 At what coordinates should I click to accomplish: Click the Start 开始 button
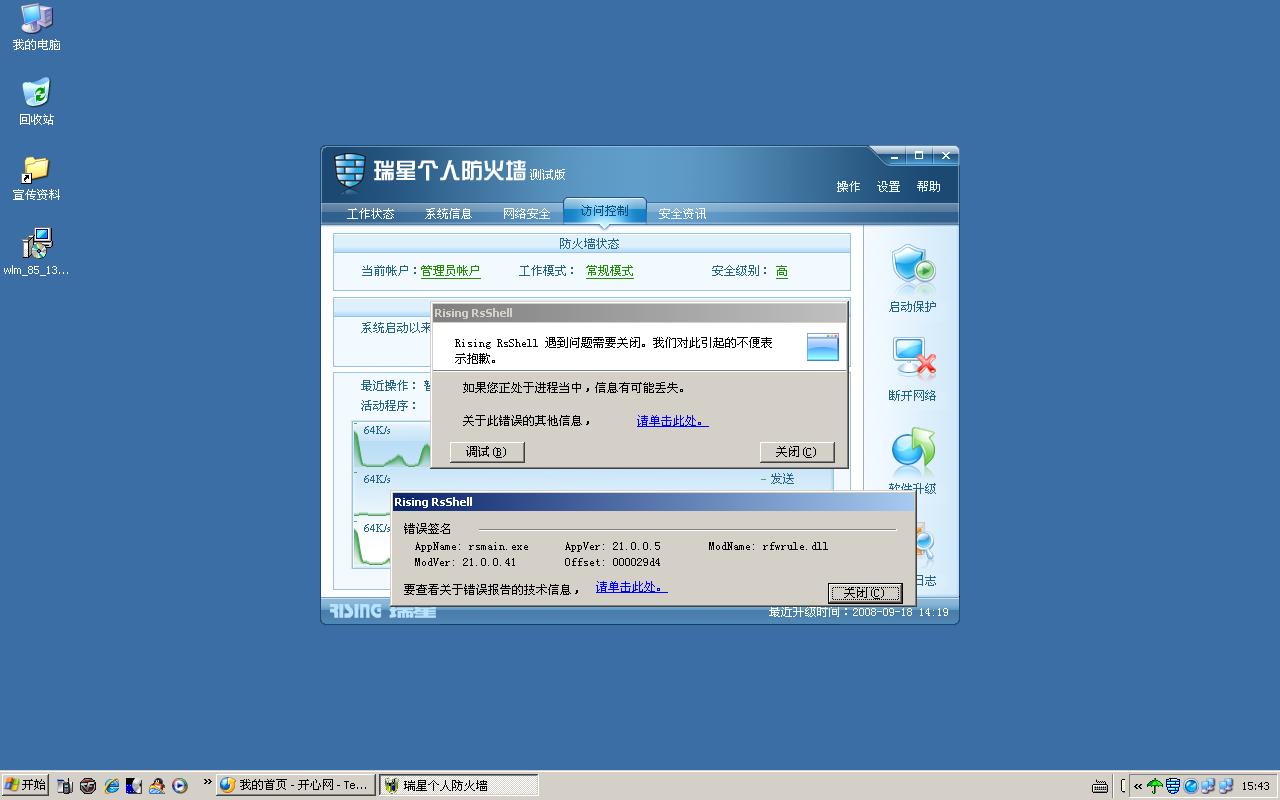pos(25,785)
